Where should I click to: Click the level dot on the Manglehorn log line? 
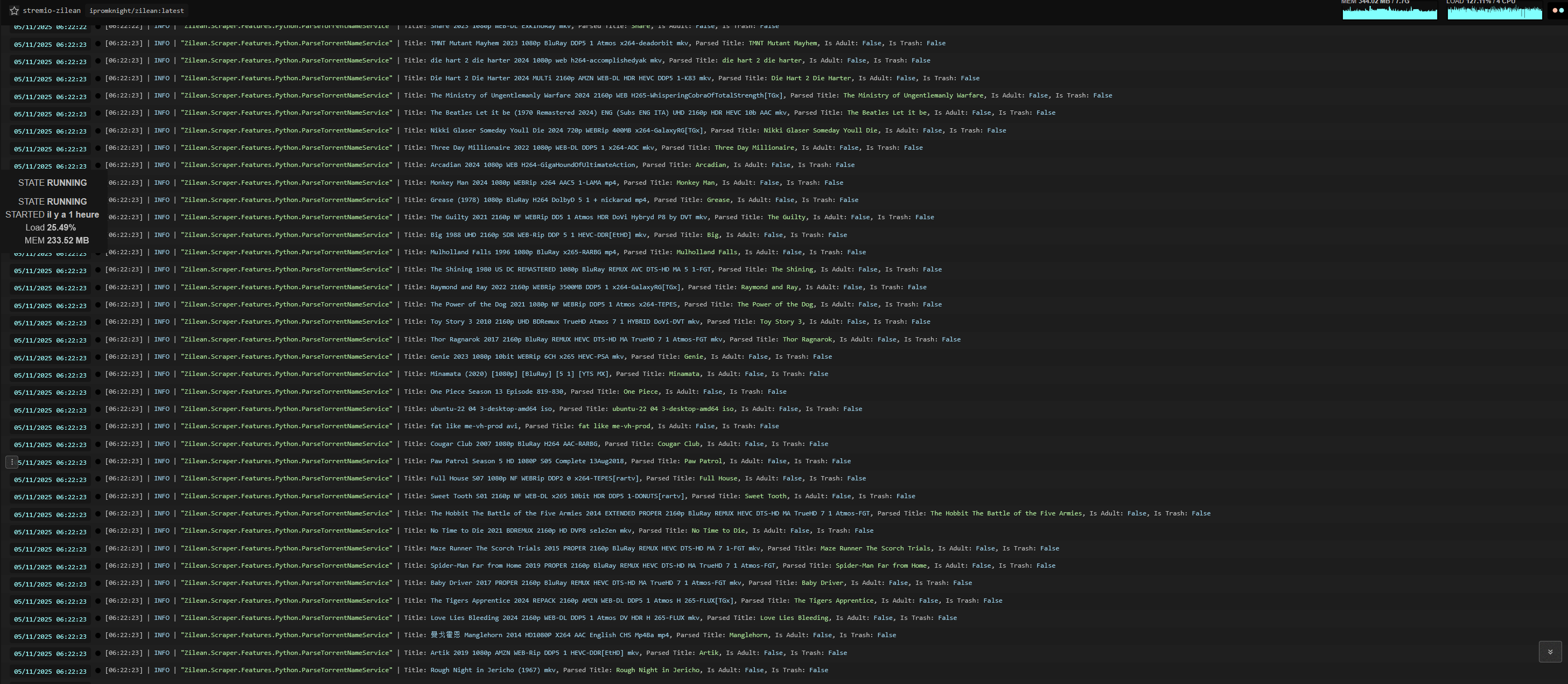[x=98, y=636]
